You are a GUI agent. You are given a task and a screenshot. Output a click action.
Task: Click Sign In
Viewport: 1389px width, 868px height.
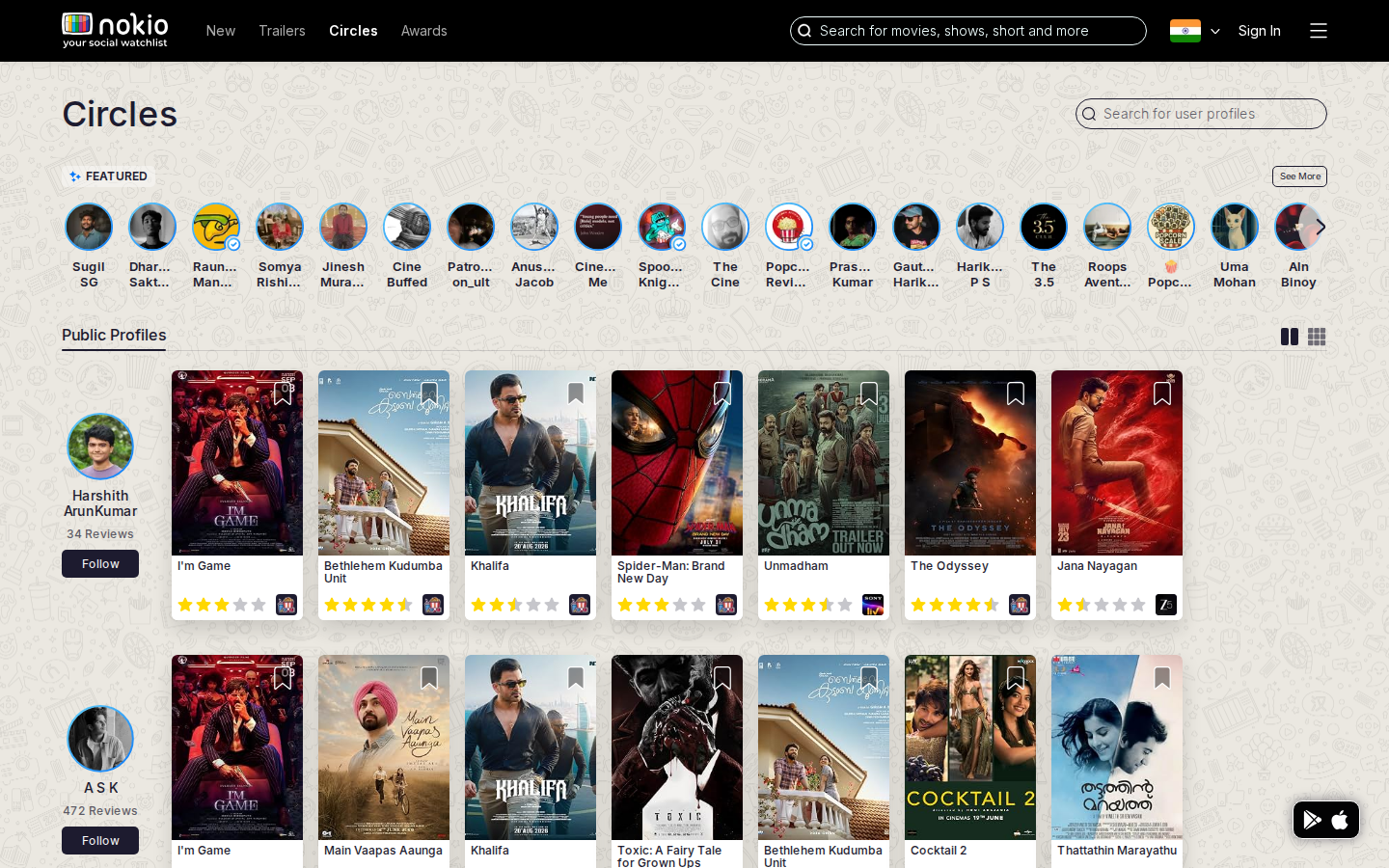pyautogui.click(x=1260, y=31)
